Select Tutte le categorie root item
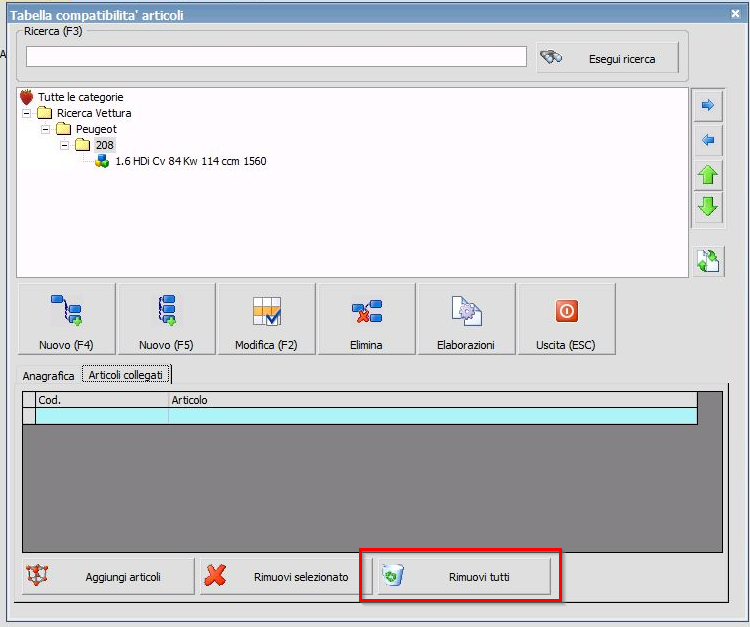 81,97
